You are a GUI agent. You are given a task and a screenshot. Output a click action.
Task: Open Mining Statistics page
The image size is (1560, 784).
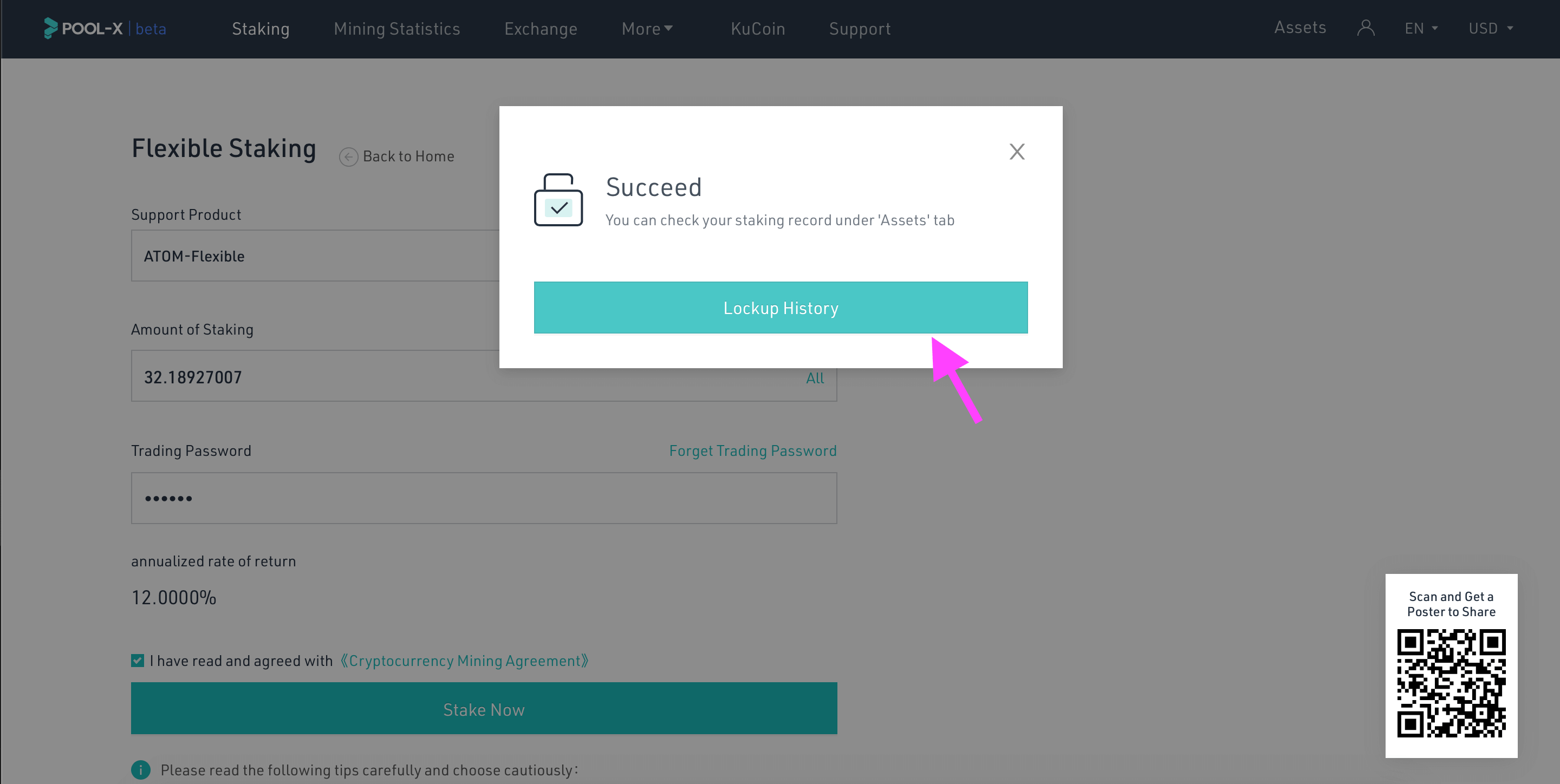396,29
